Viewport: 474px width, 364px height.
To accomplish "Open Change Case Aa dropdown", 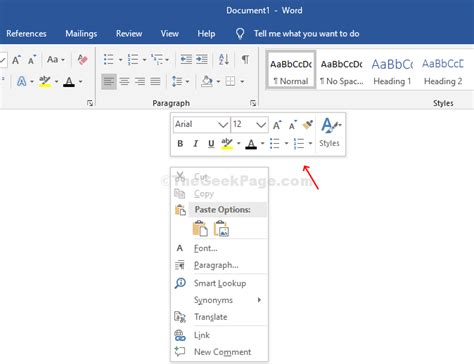I will (x=56, y=60).
